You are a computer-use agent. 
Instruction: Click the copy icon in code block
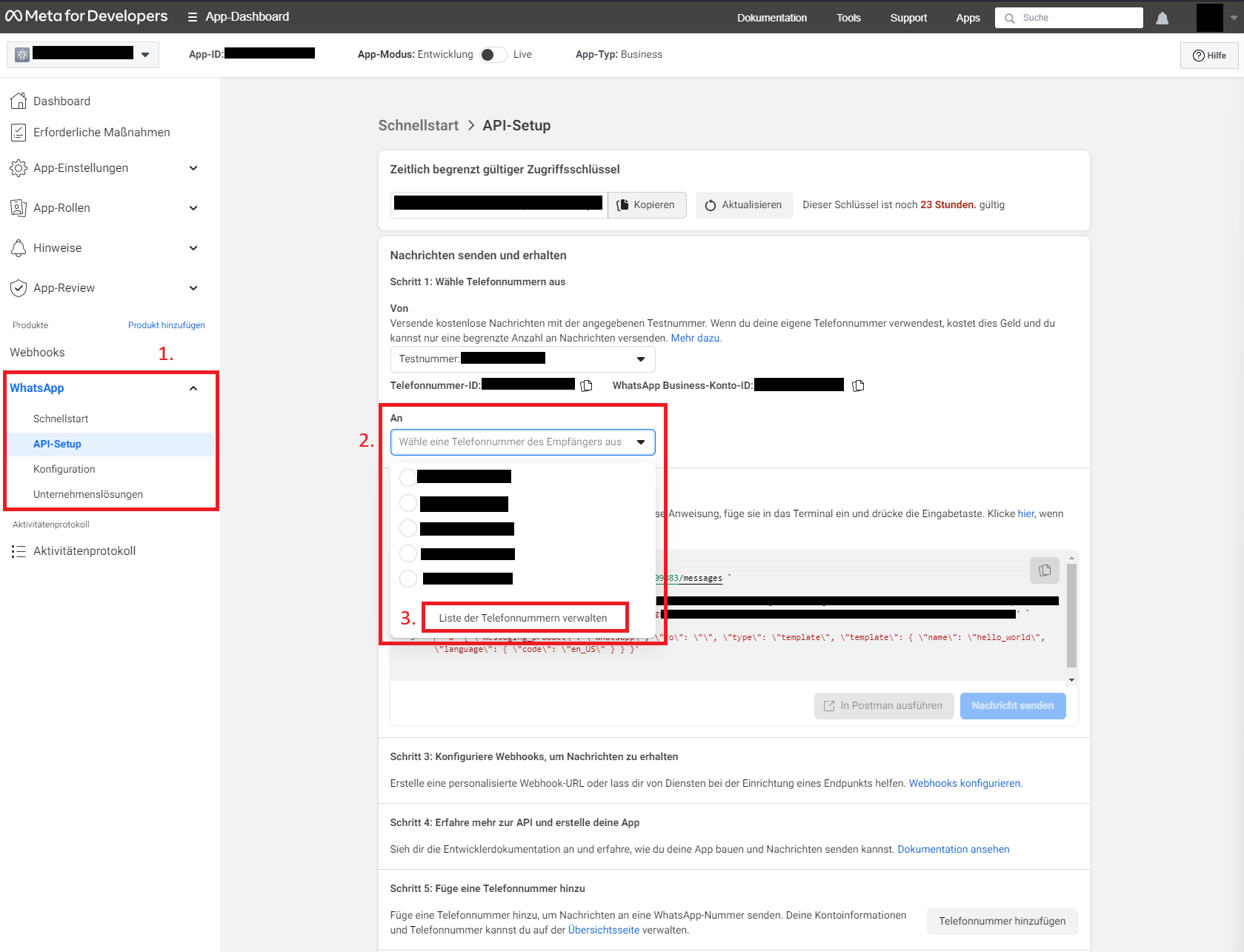coord(1045,570)
